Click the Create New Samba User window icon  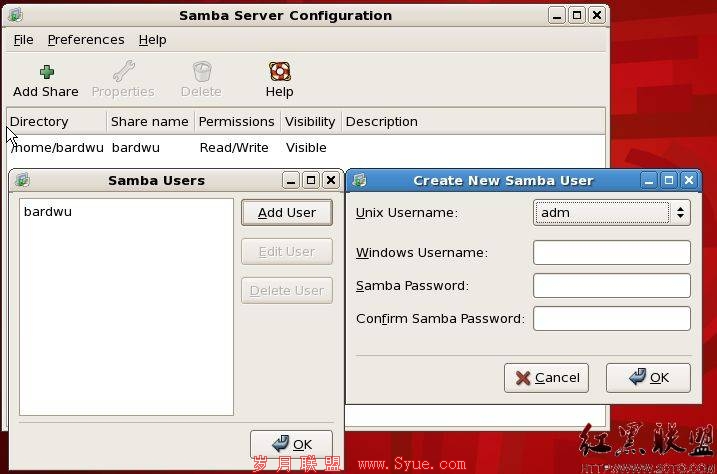(359, 180)
